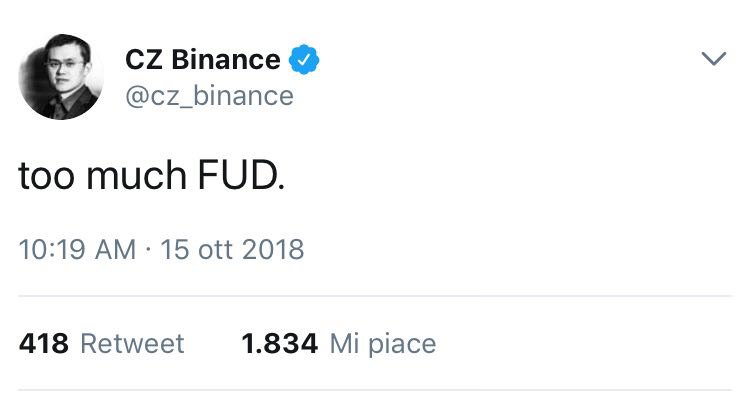This screenshot has width=737, height=396.
Task: Click the date 15 ott 2018
Action: coord(232,249)
